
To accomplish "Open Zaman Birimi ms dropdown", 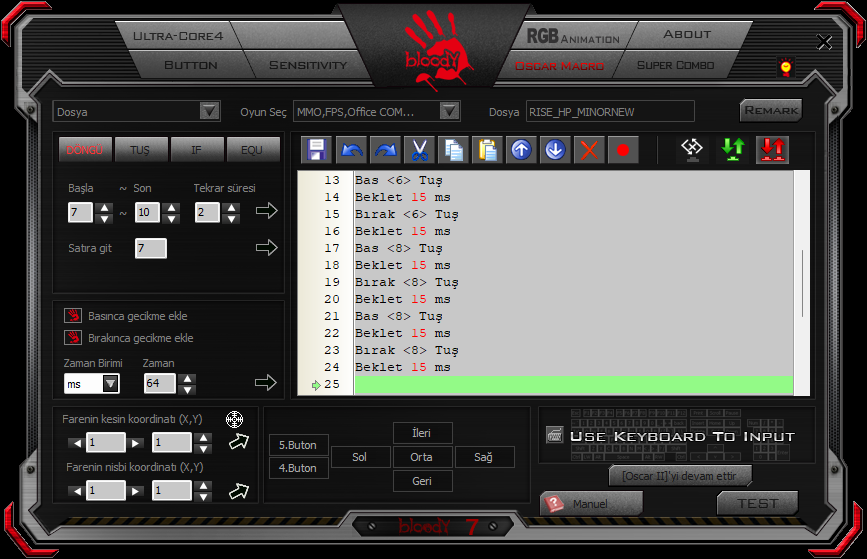I will pos(111,383).
